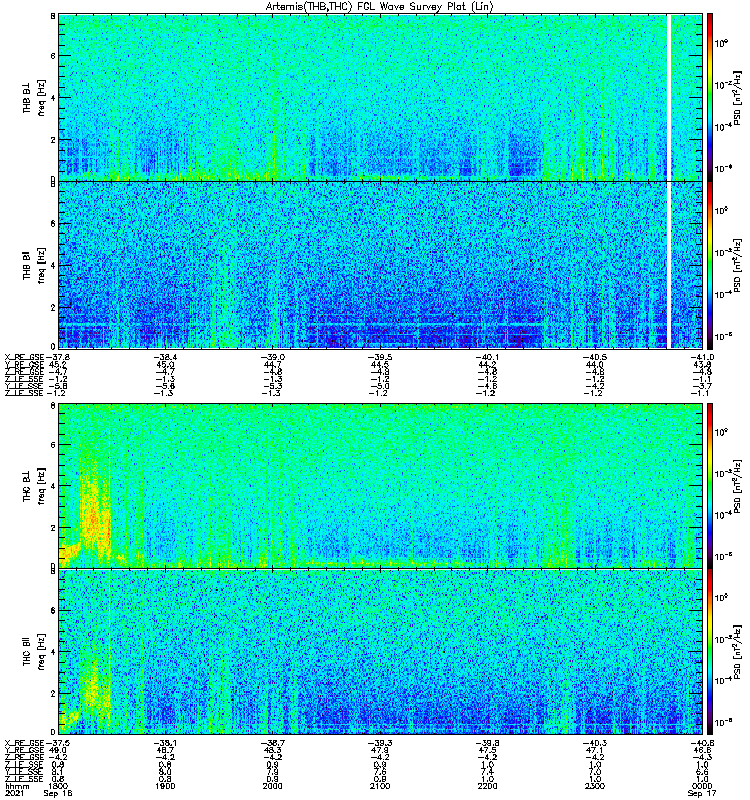Image resolution: width=750 pixels, height=800 pixels.
Task: Click the X_RE_GSE row label under the THC panels
Action: pyautogui.click(x=24, y=743)
